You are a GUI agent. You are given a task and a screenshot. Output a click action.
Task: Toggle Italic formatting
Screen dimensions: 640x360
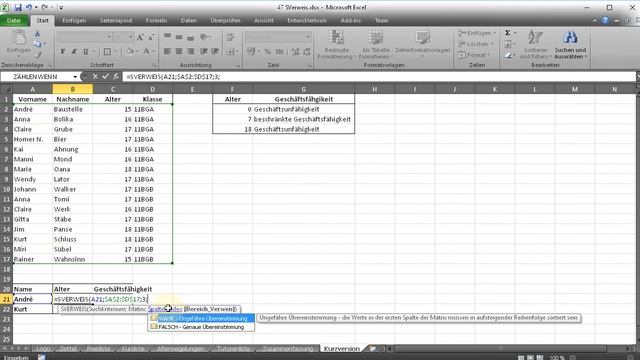click(74, 51)
